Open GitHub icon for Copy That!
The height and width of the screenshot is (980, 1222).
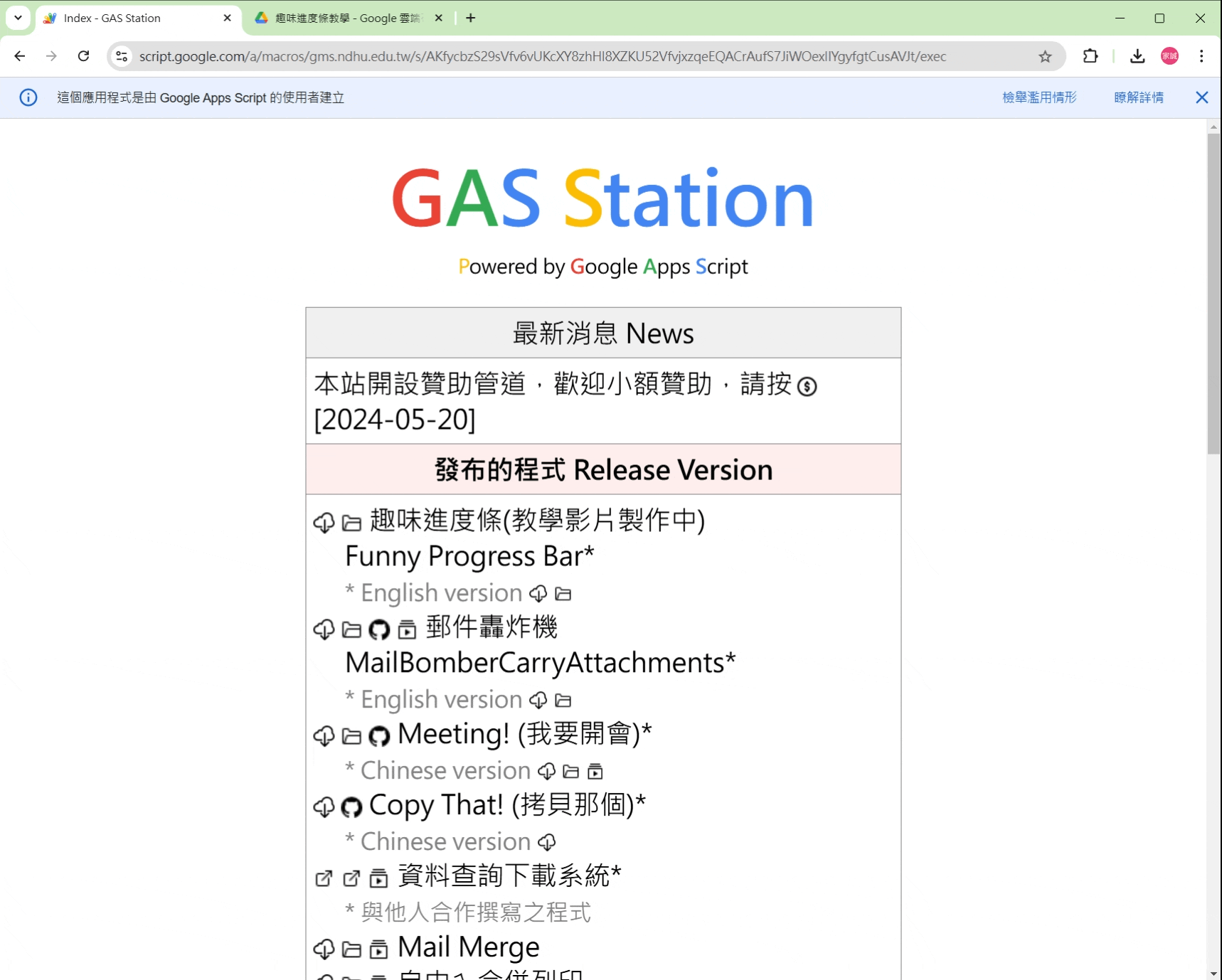(x=351, y=807)
